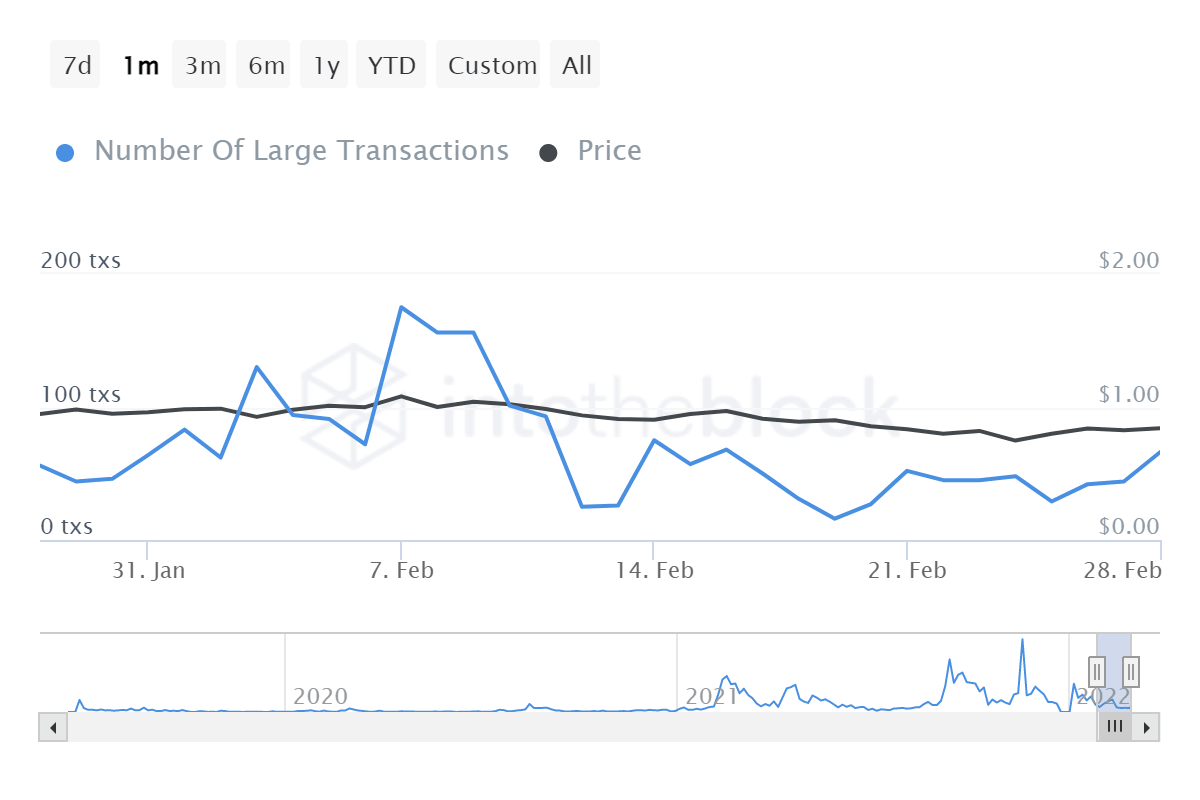Click the transaction peak near 7 Feb

click(x=402, y=308)
